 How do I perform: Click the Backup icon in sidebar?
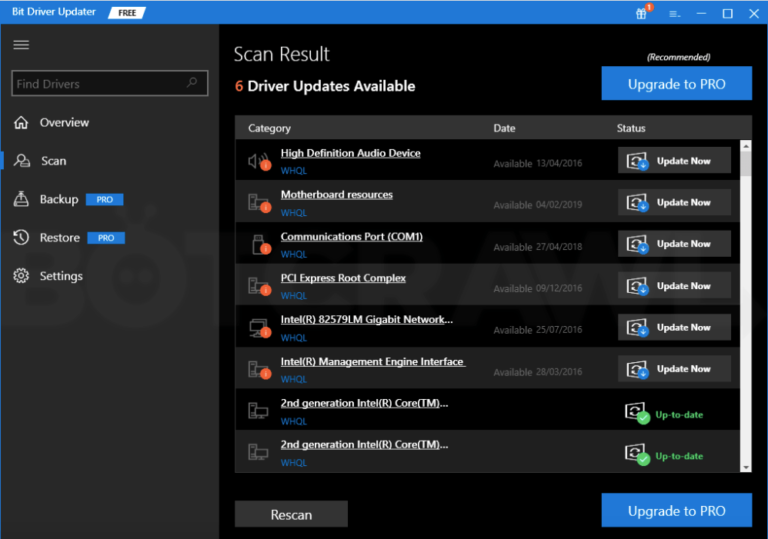[21, 199]
